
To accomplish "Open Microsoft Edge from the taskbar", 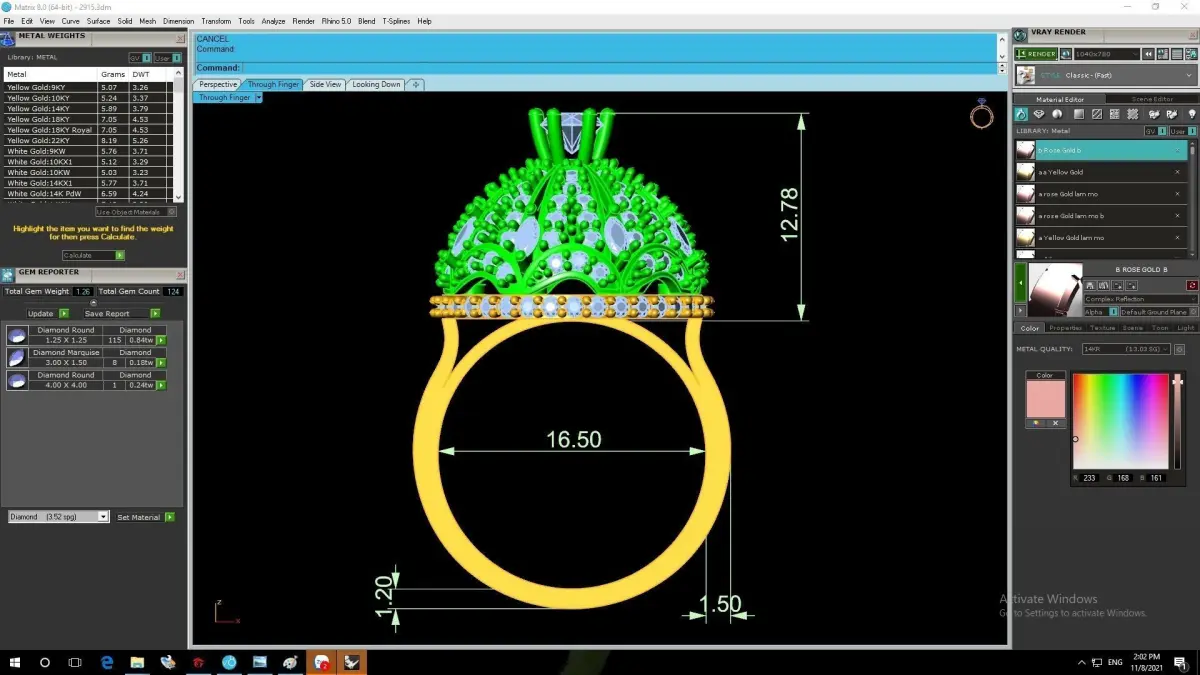I will 107,662.
